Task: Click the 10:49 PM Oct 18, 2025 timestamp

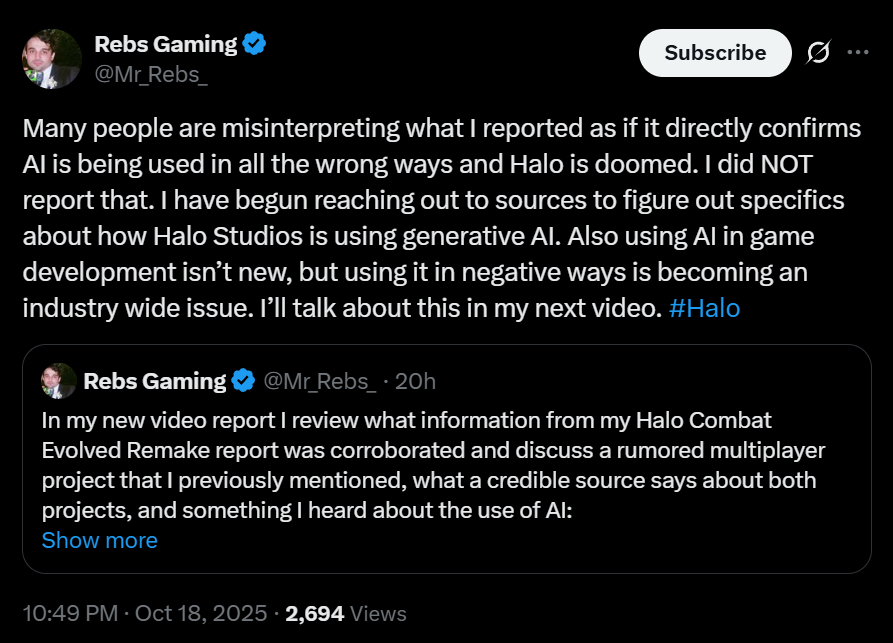Action: 145,613
